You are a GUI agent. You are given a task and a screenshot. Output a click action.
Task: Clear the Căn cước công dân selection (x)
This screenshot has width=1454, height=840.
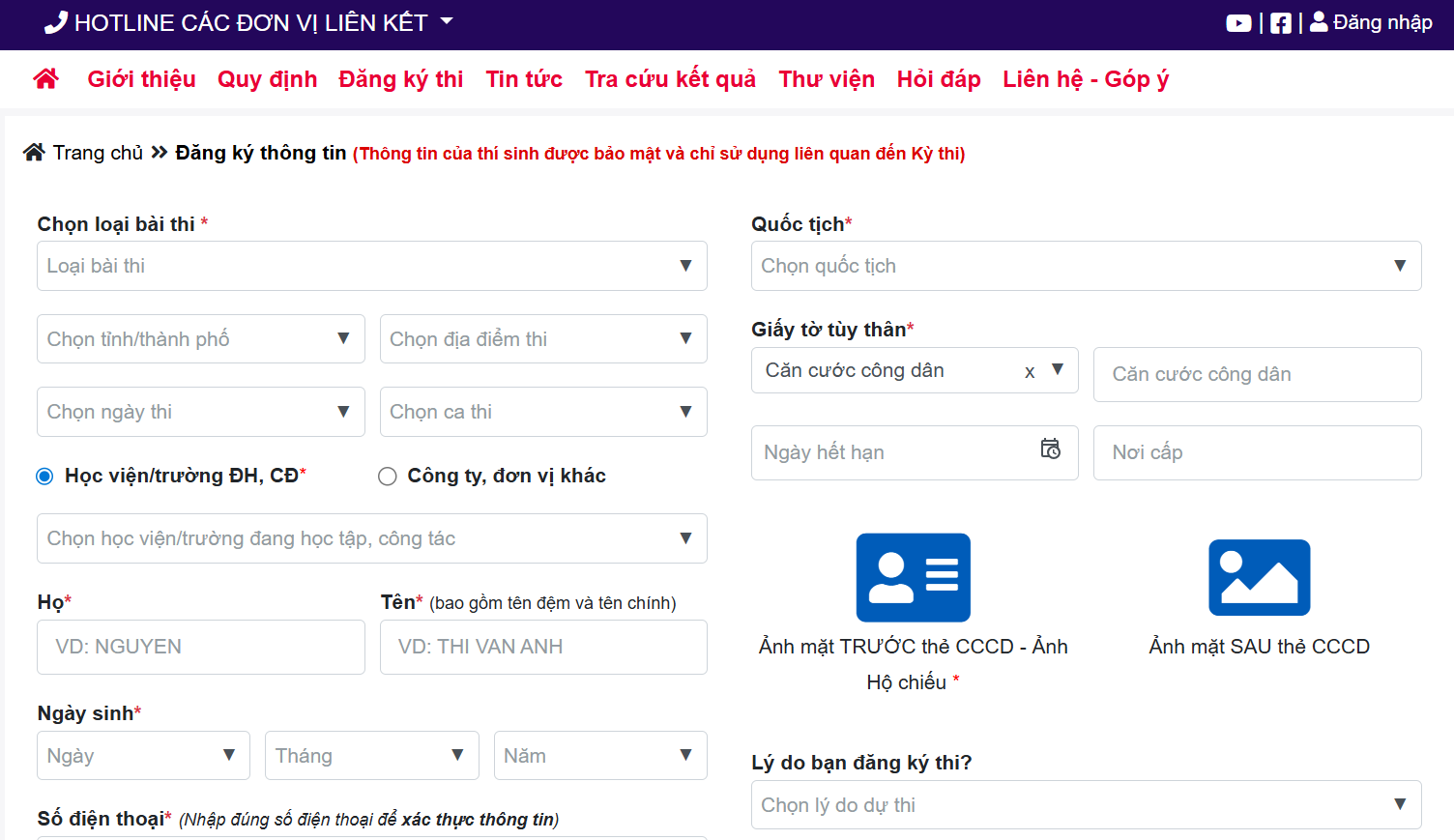[1030, 371]
